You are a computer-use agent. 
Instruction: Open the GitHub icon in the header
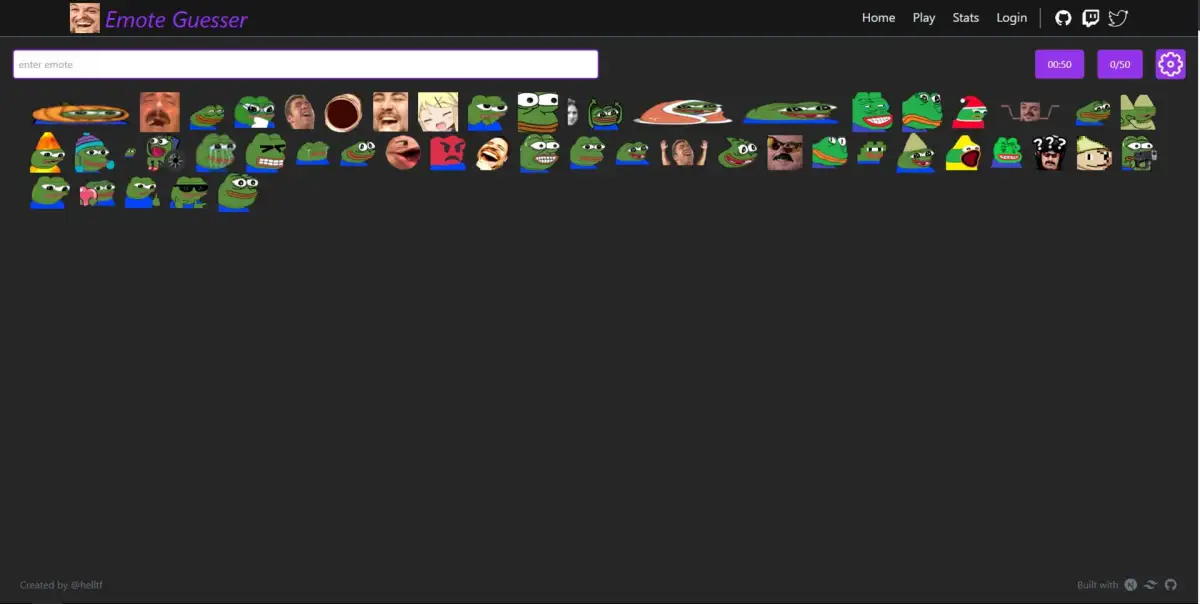pyautogui.click(x=1062, y=17)
